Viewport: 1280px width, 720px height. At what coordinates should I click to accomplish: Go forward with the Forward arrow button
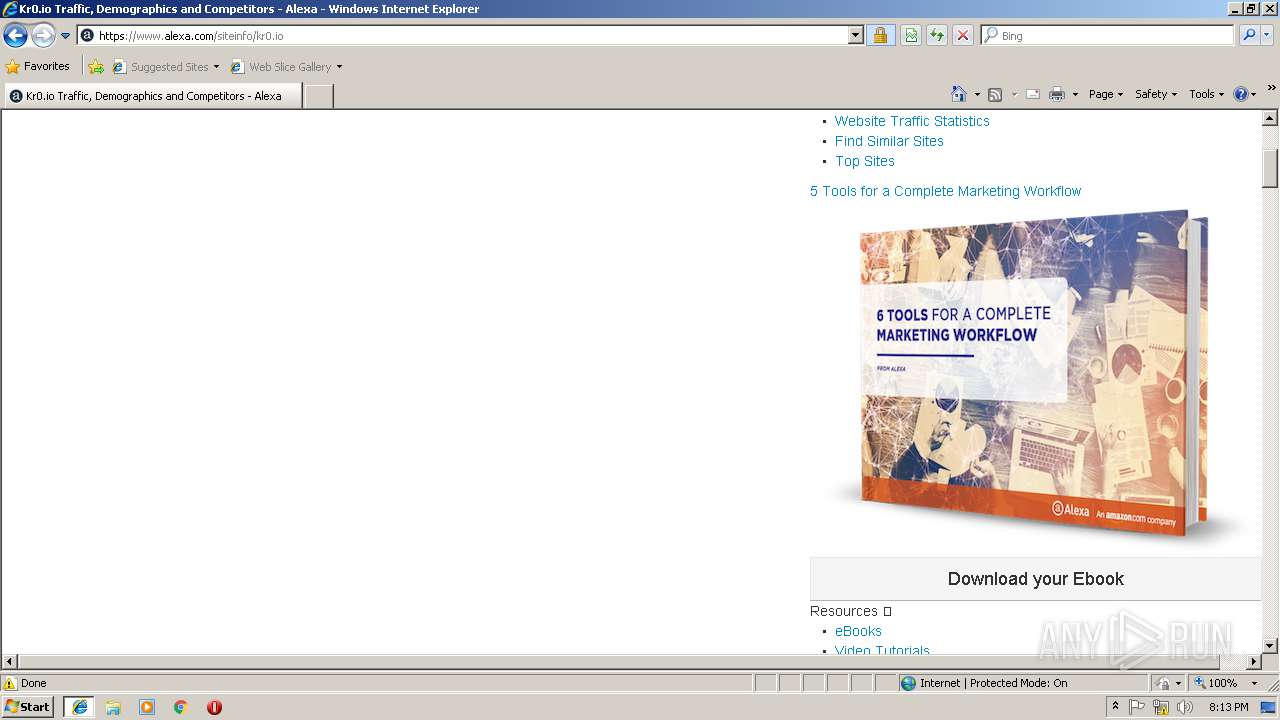[43, 36]
